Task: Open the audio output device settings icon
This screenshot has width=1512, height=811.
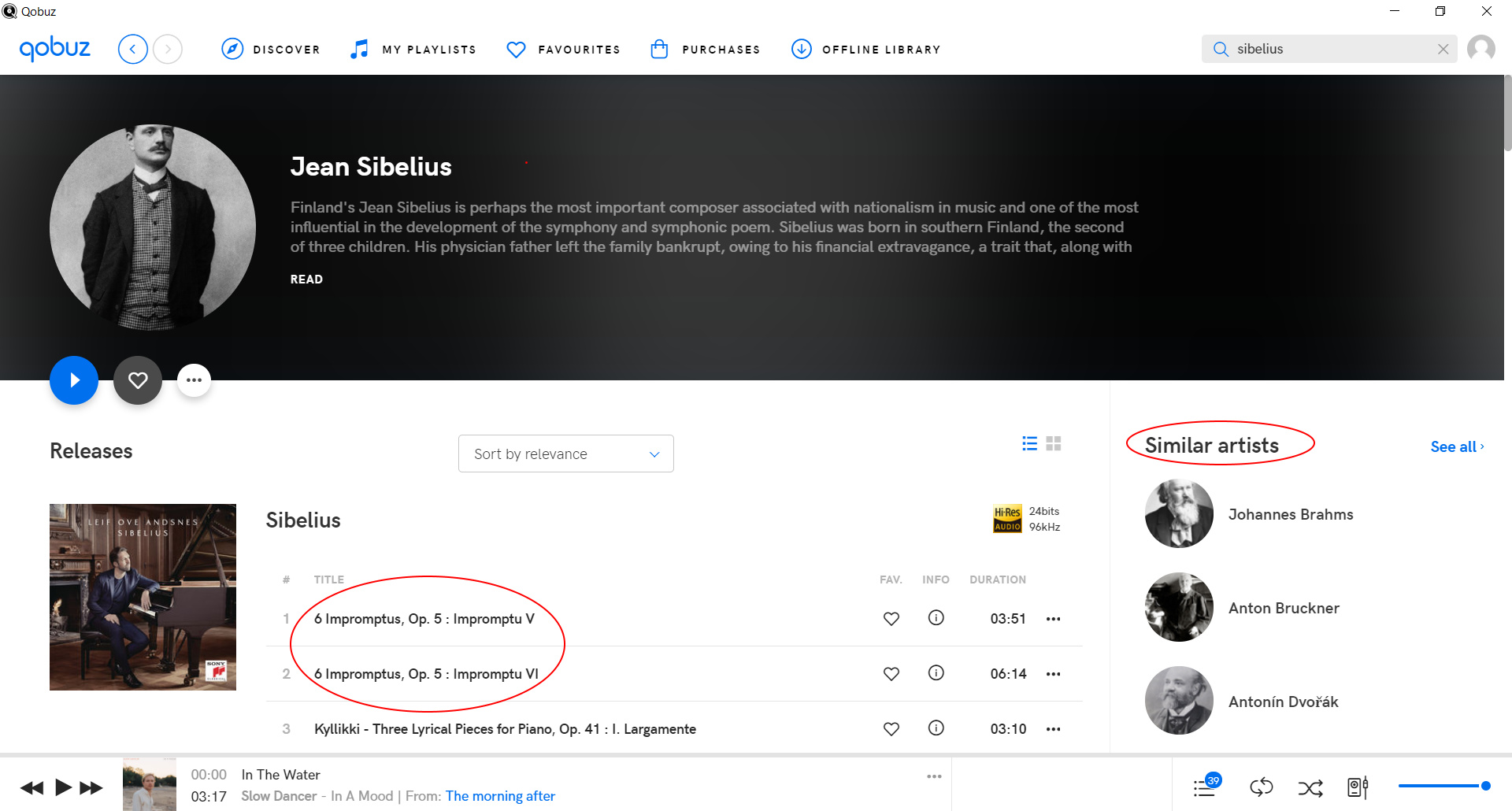Action: click(1358, 787)
